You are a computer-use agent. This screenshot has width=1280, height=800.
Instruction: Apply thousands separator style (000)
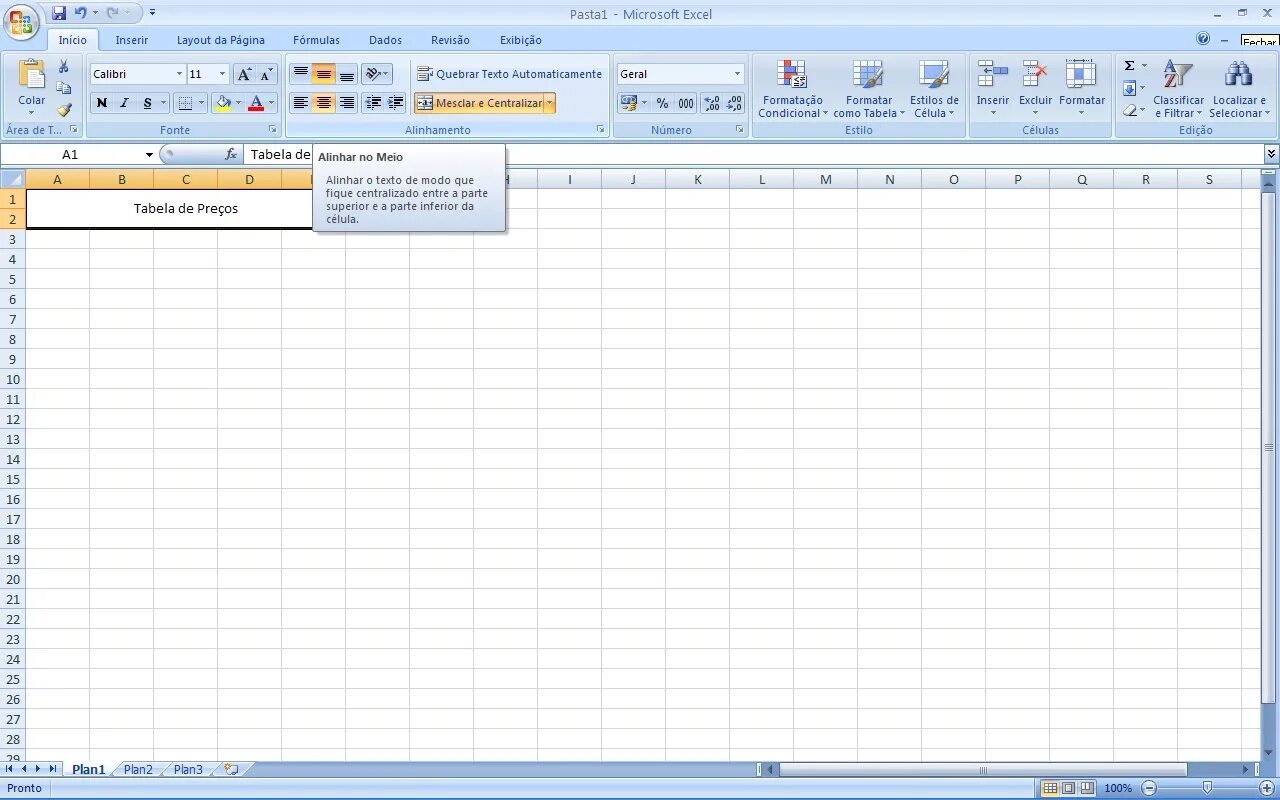click(x=686, y=103)
